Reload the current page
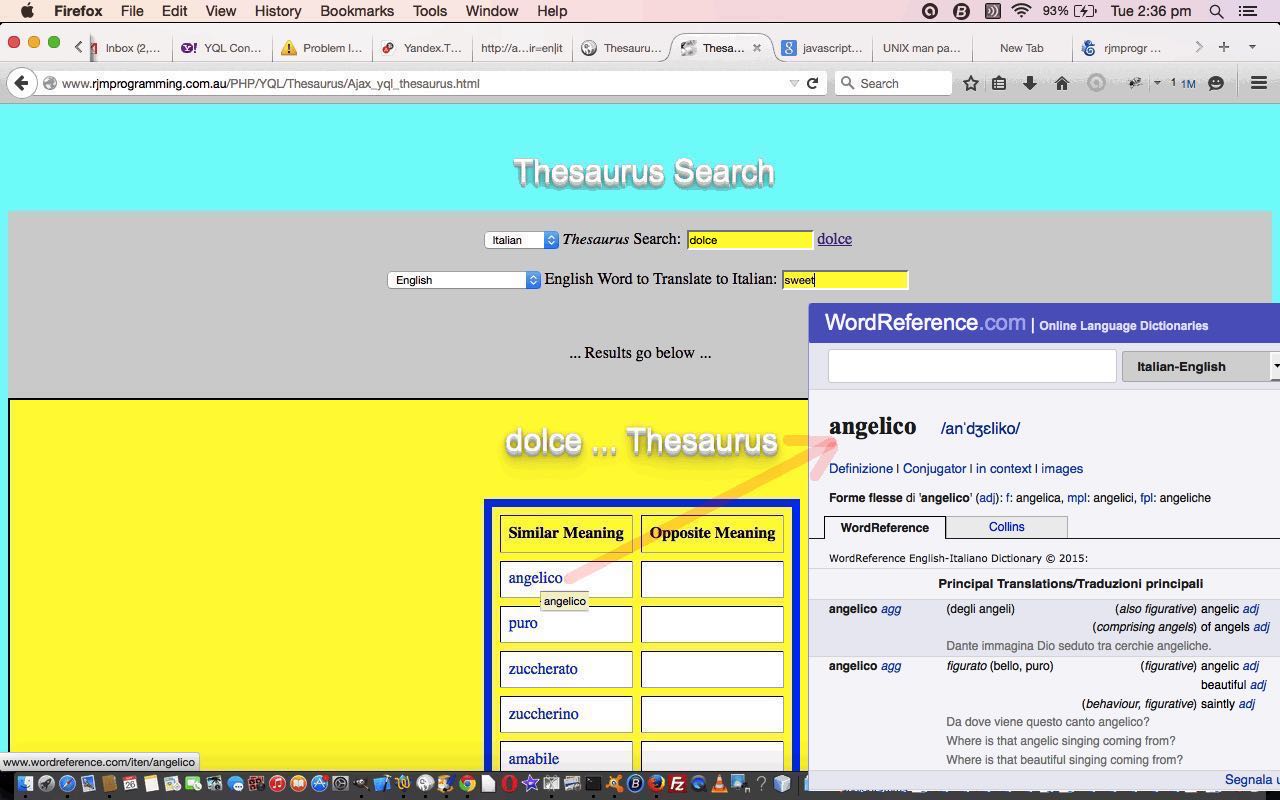The width and height of the screenshot is (1280, 800). coord(812,83)
